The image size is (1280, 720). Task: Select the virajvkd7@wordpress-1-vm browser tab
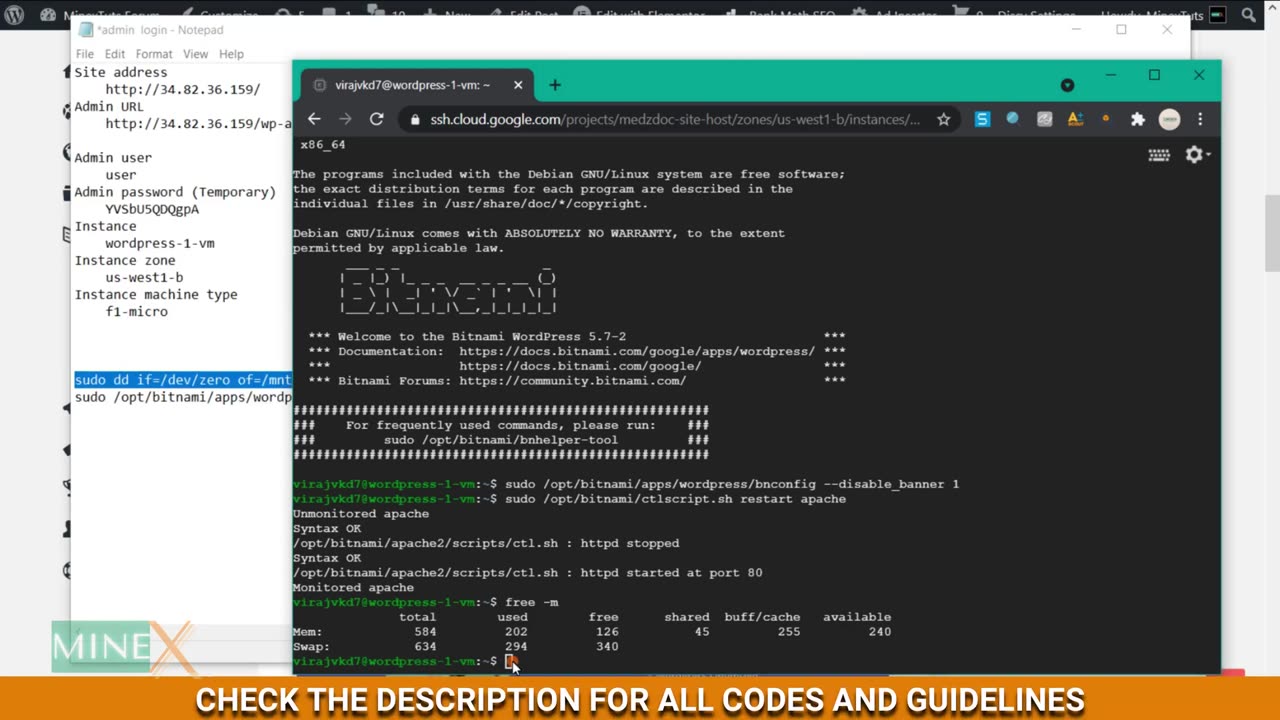click(415, 85)
